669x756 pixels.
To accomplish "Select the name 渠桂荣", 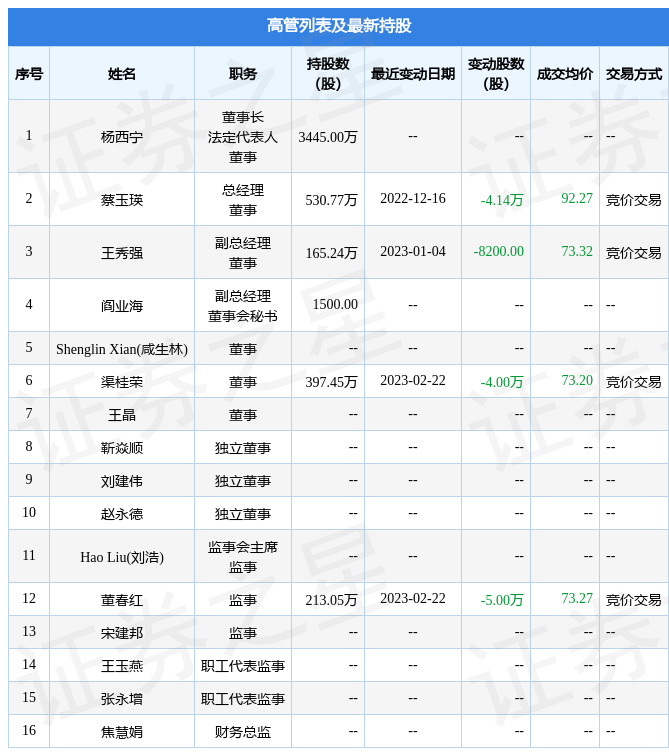I will (121, 382).
